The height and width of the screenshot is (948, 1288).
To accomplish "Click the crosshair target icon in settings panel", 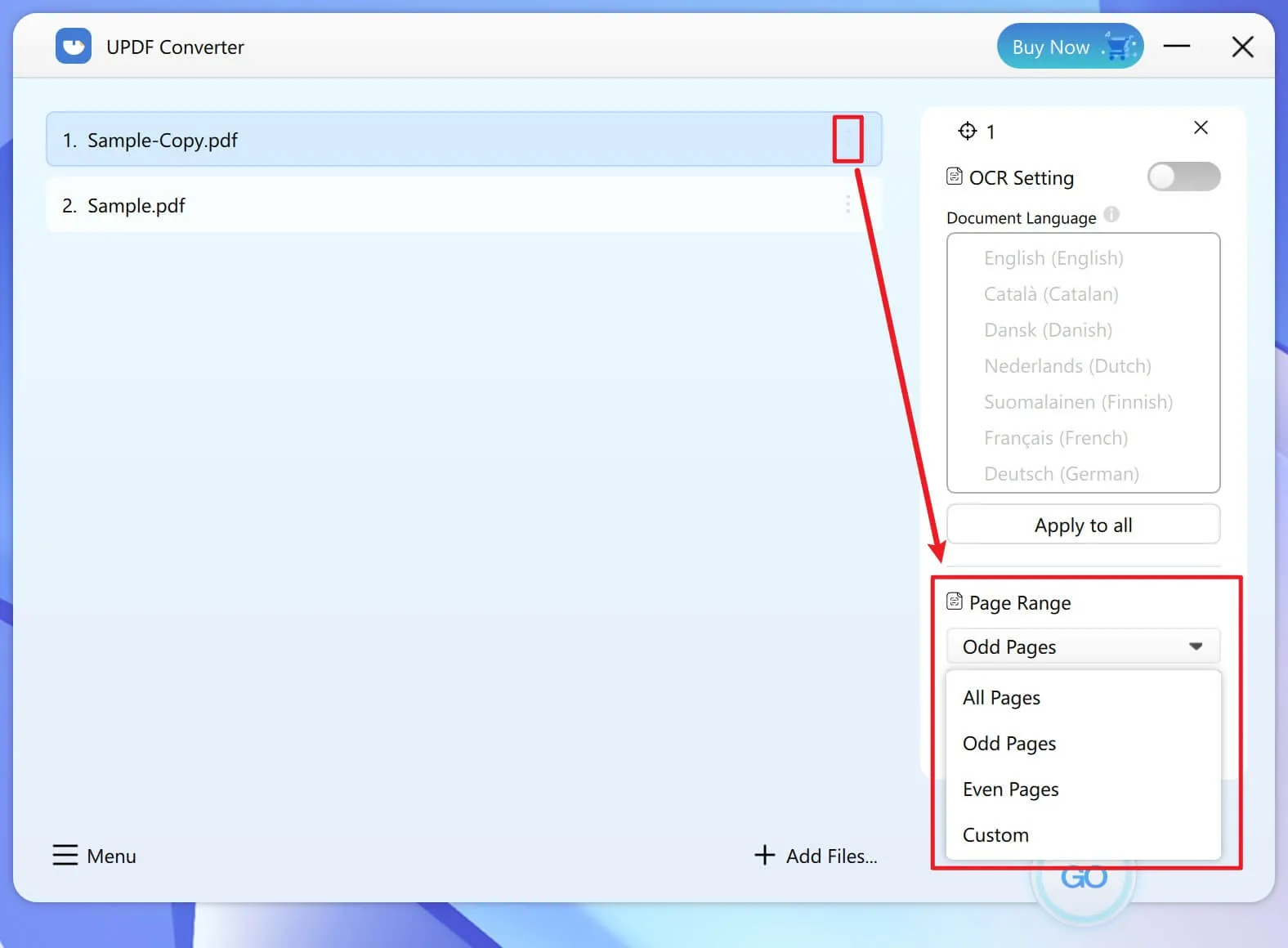I will tap(968, 131).
